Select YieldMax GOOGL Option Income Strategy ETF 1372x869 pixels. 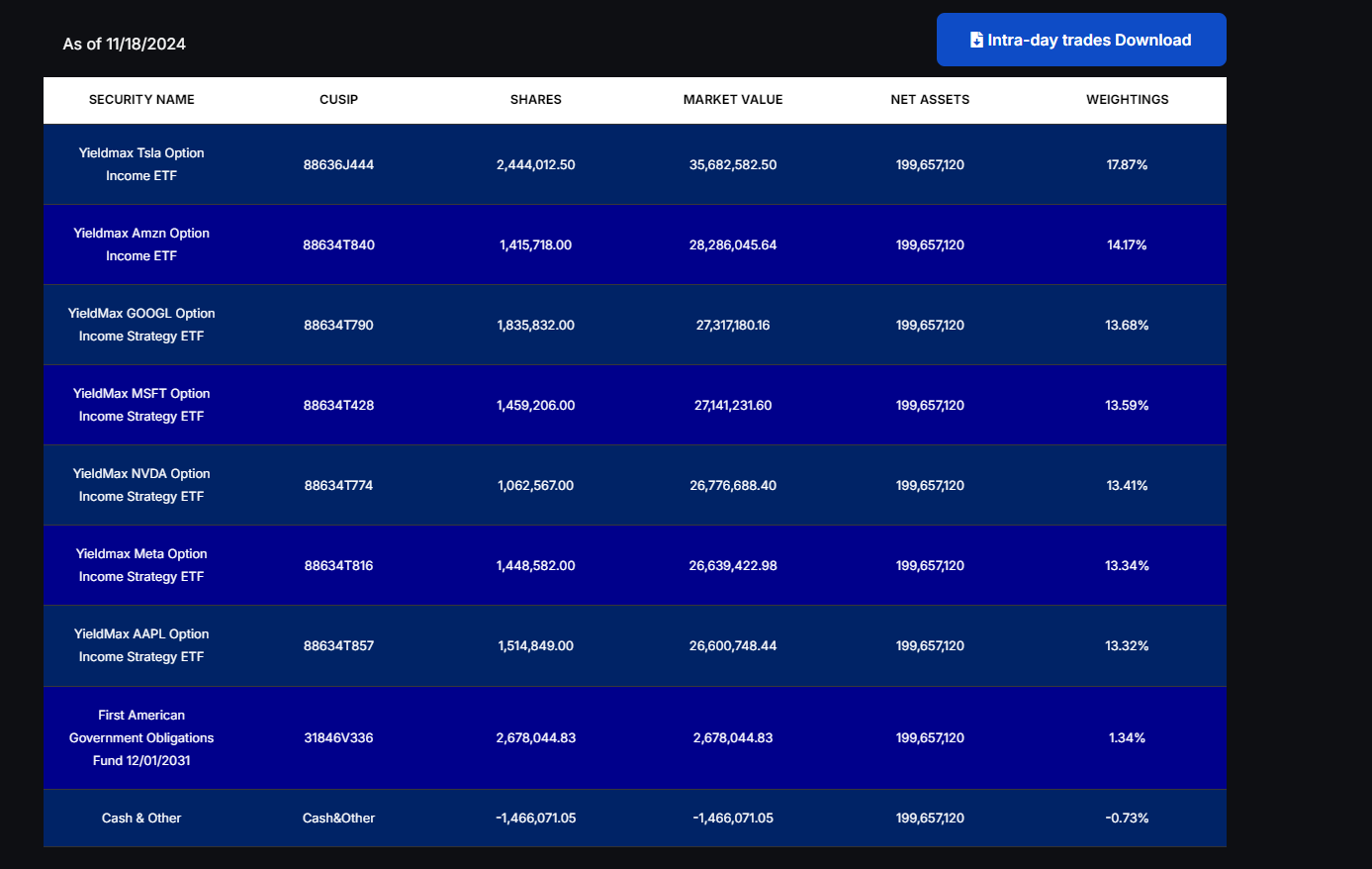(141, 325)
